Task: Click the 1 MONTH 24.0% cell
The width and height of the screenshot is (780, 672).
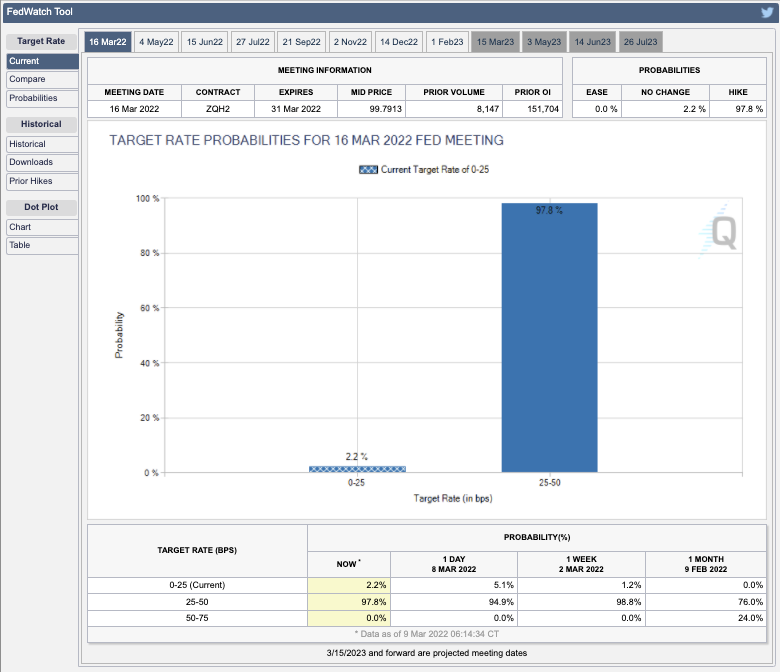Action: click(706, 618)
